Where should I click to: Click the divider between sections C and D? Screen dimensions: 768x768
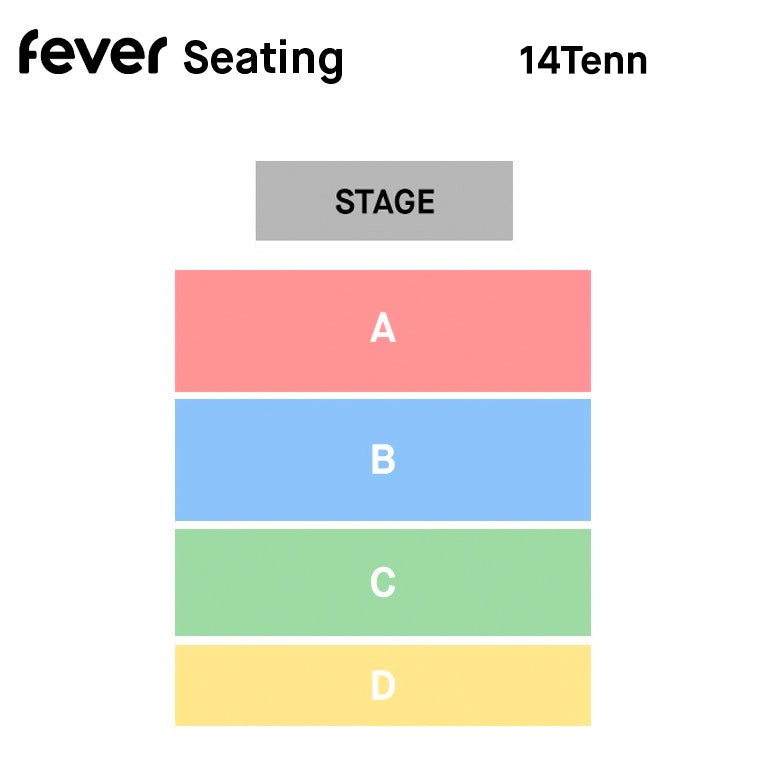pos(383,640)
